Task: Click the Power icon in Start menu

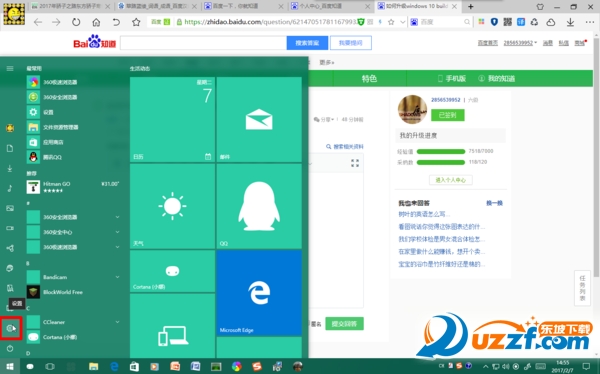Action: tap(10, 348)
